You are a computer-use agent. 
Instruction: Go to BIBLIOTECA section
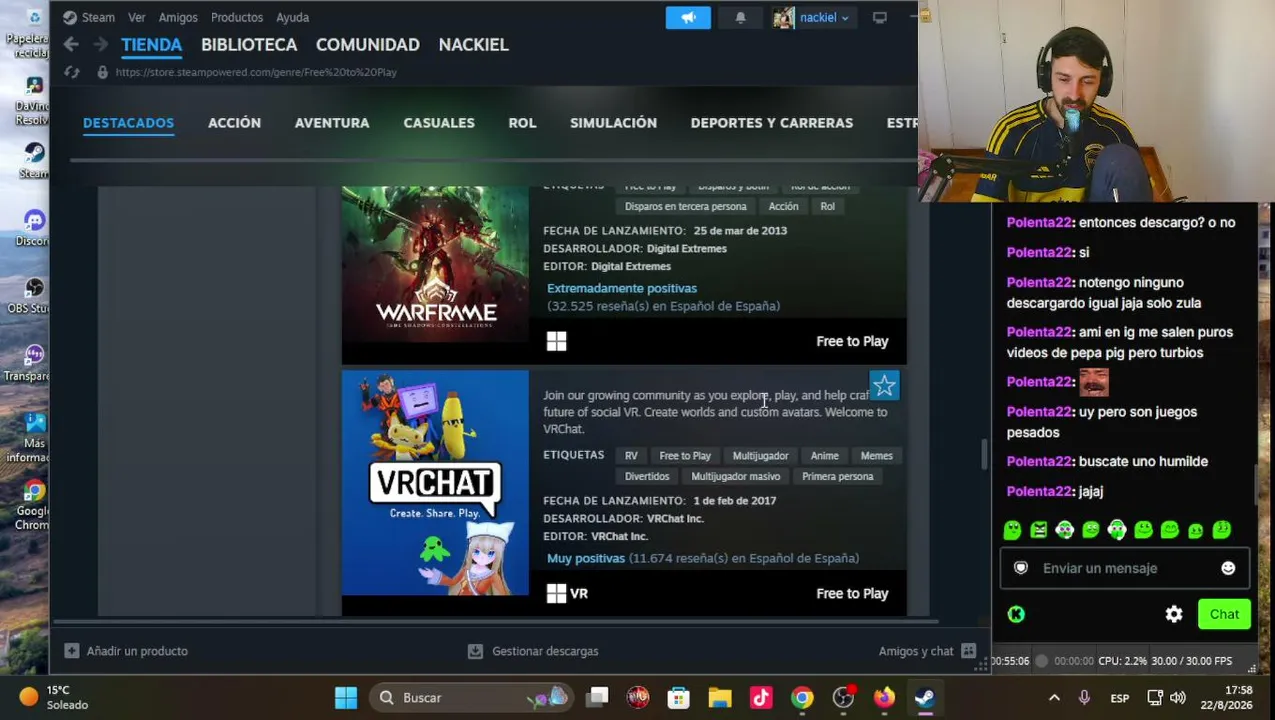249,44
